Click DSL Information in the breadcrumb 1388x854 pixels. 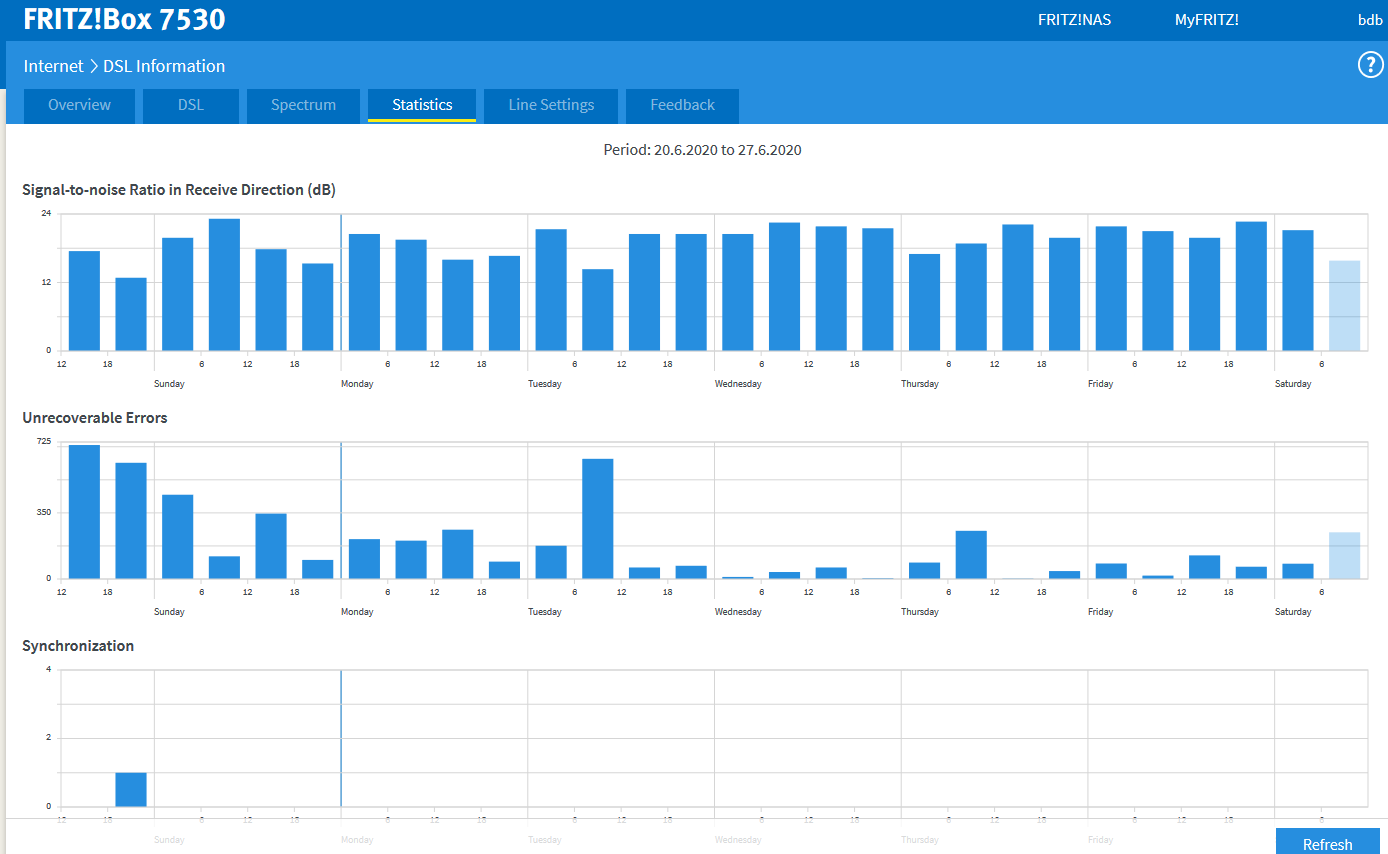pyautogui.click(x=164, y=66)
